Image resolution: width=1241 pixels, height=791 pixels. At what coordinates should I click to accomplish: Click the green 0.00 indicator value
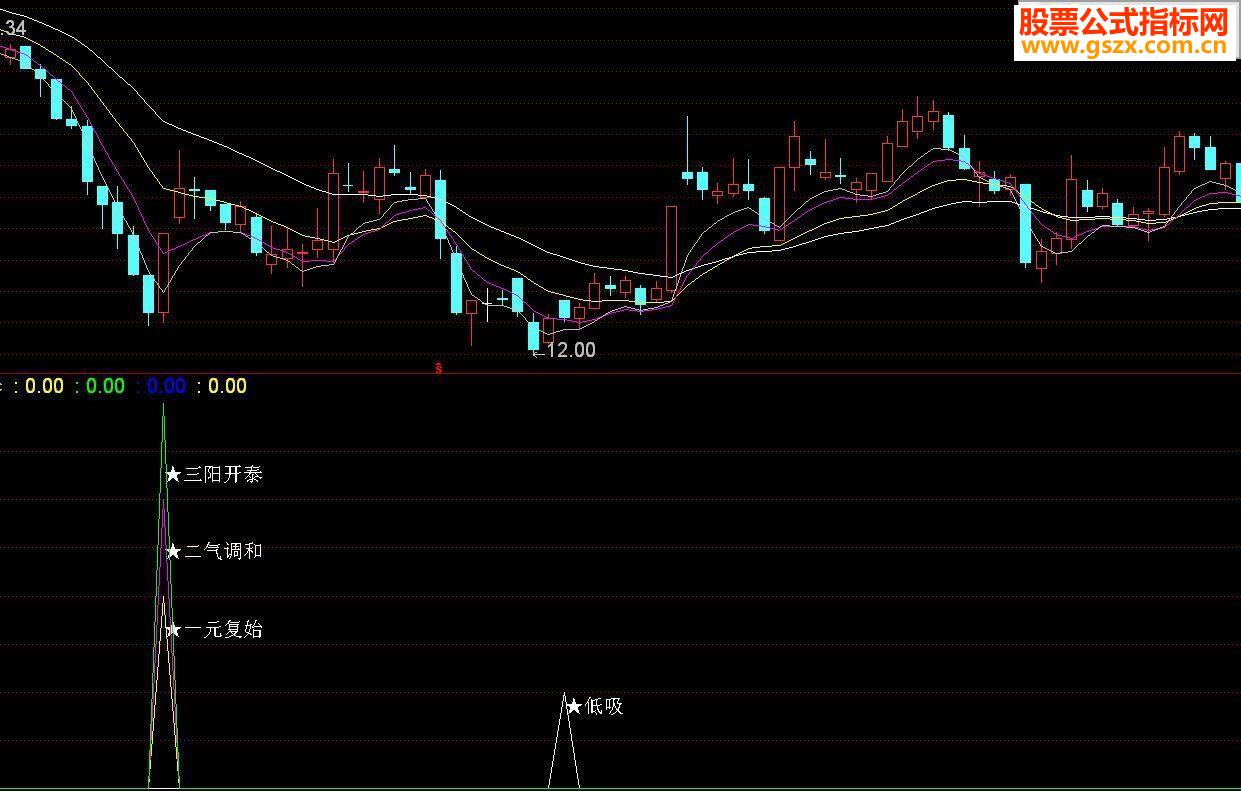tap(106, 386)
